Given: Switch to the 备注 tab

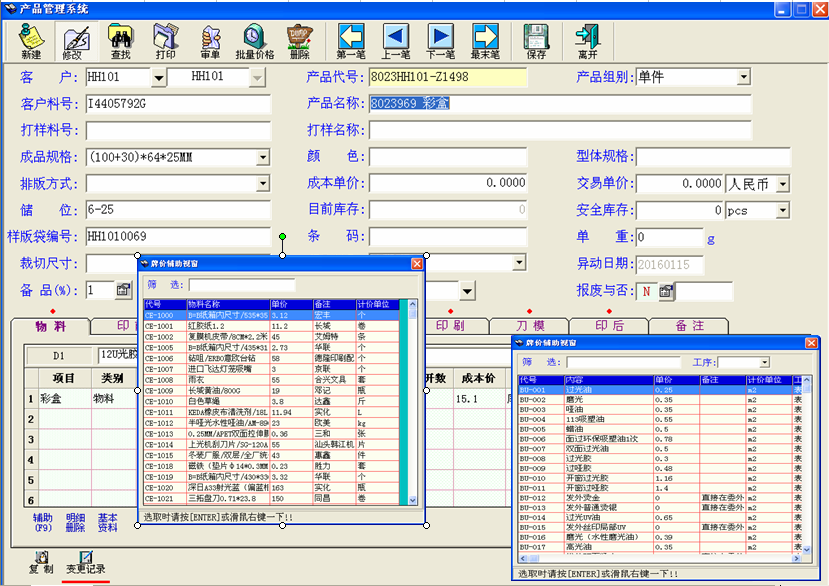Looking at the screenshot, I should [689, 326].
